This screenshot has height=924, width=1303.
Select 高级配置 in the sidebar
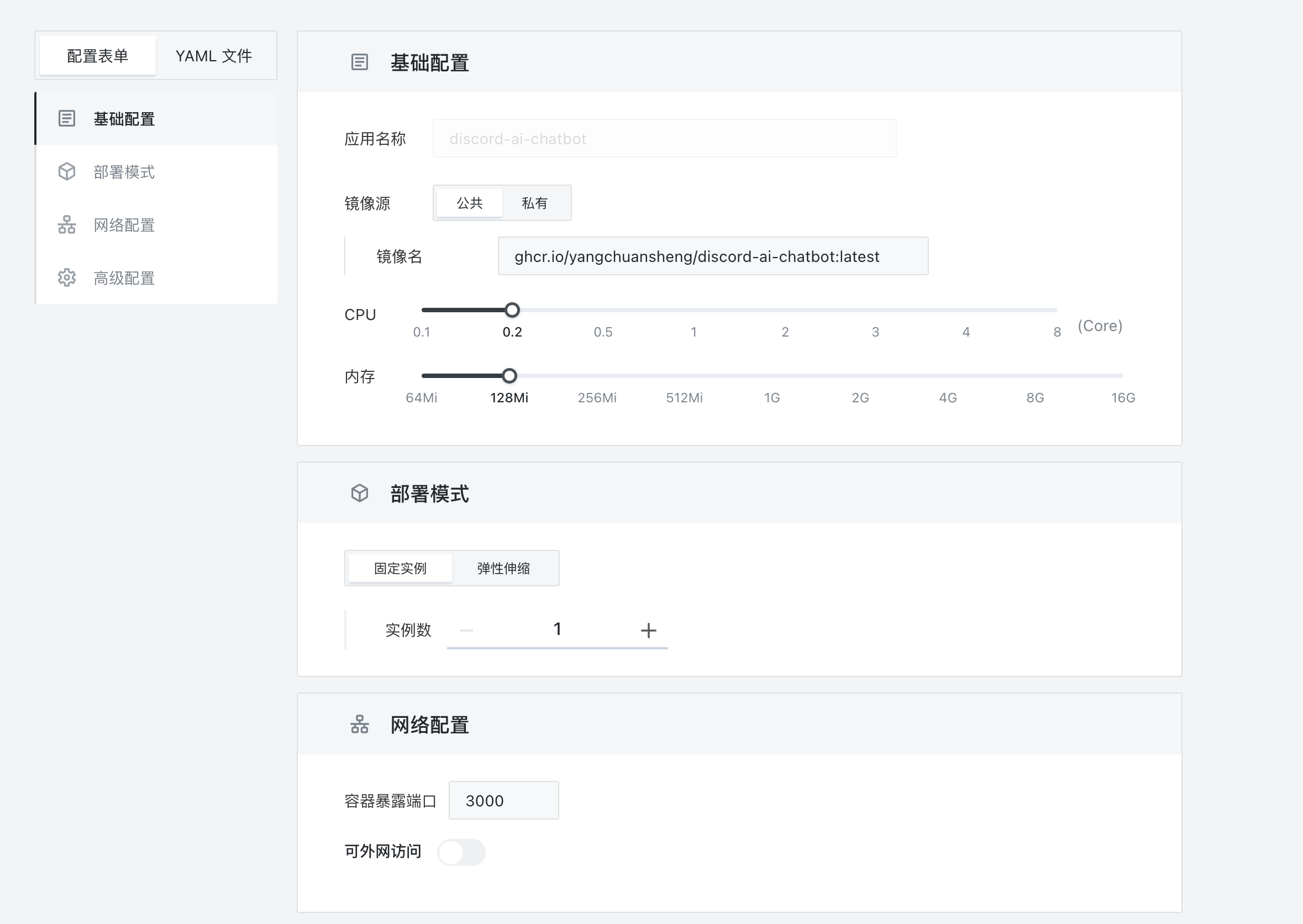[x=156, y=277]
